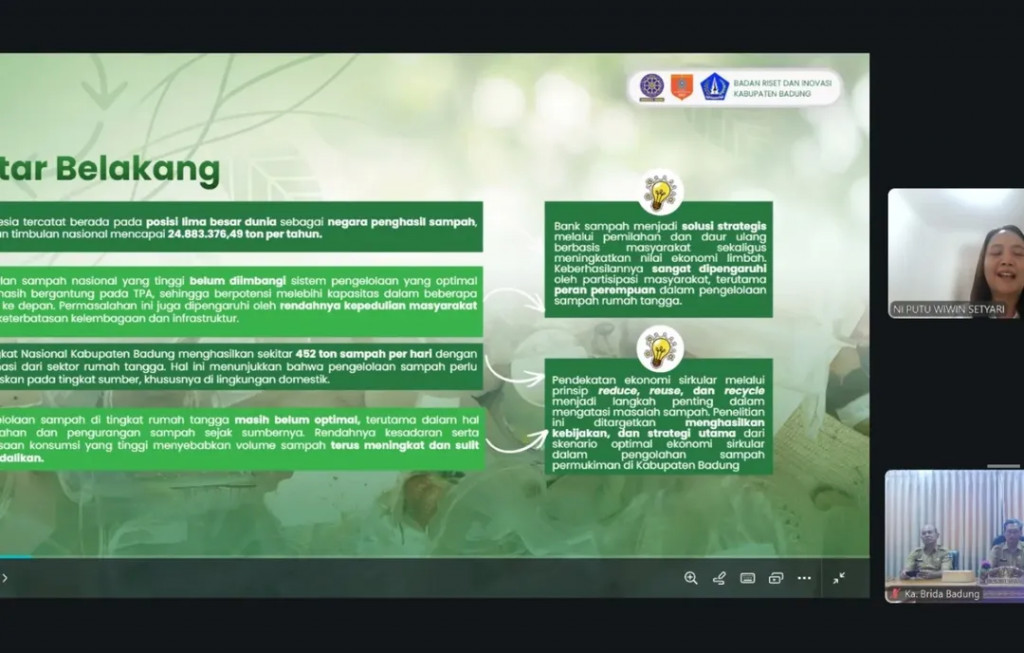Click the orange shield emblem in the header
1024x653 pixels.
point(682,87)
